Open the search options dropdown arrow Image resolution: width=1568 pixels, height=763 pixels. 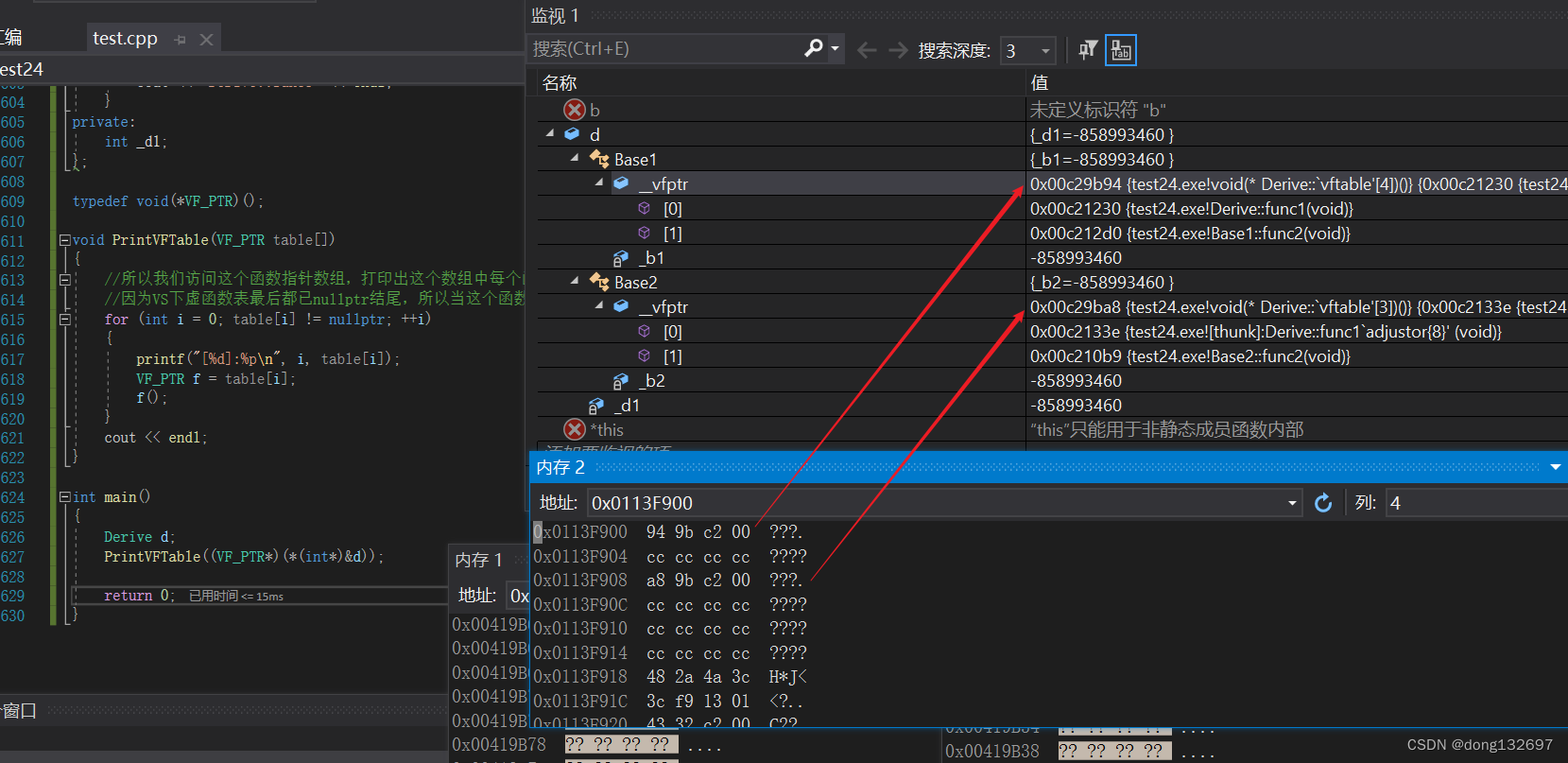835,48
